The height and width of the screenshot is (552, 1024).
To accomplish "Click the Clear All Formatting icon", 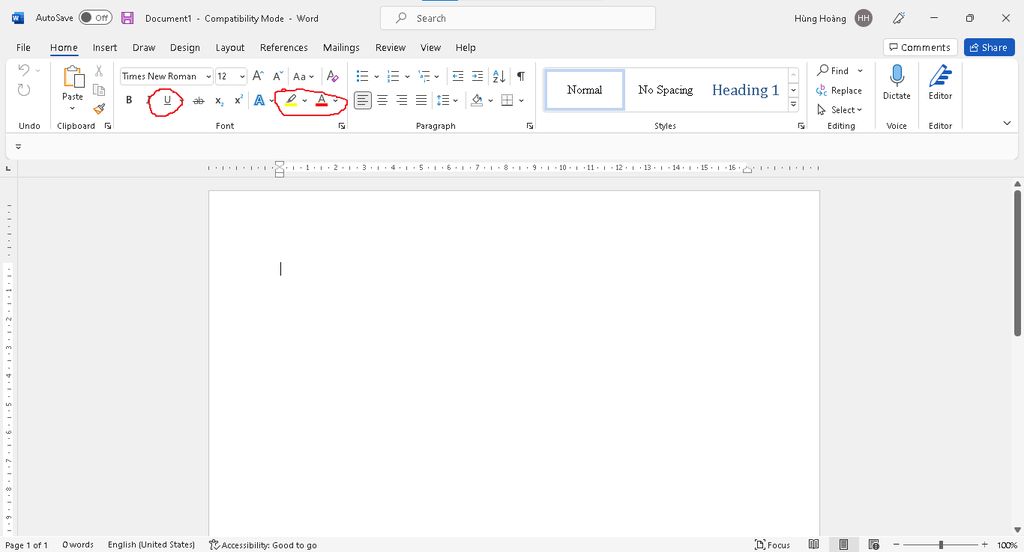I will tap(332, 76).
